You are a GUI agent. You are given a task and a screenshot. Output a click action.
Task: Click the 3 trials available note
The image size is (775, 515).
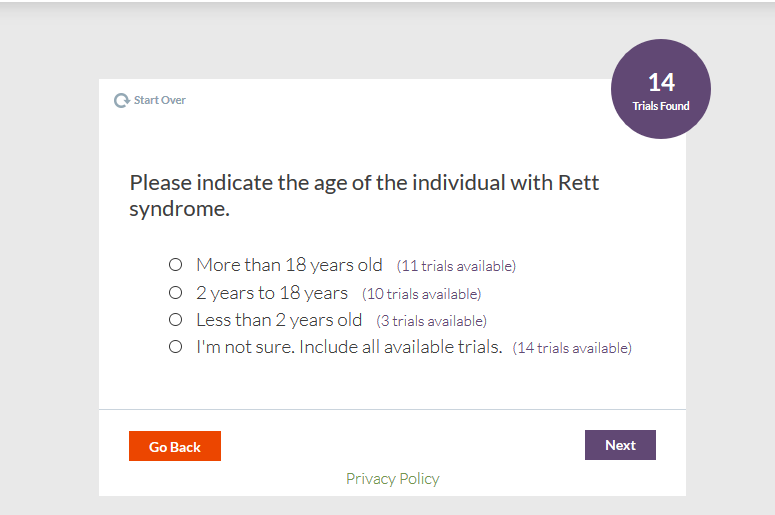tap(431, 321)
